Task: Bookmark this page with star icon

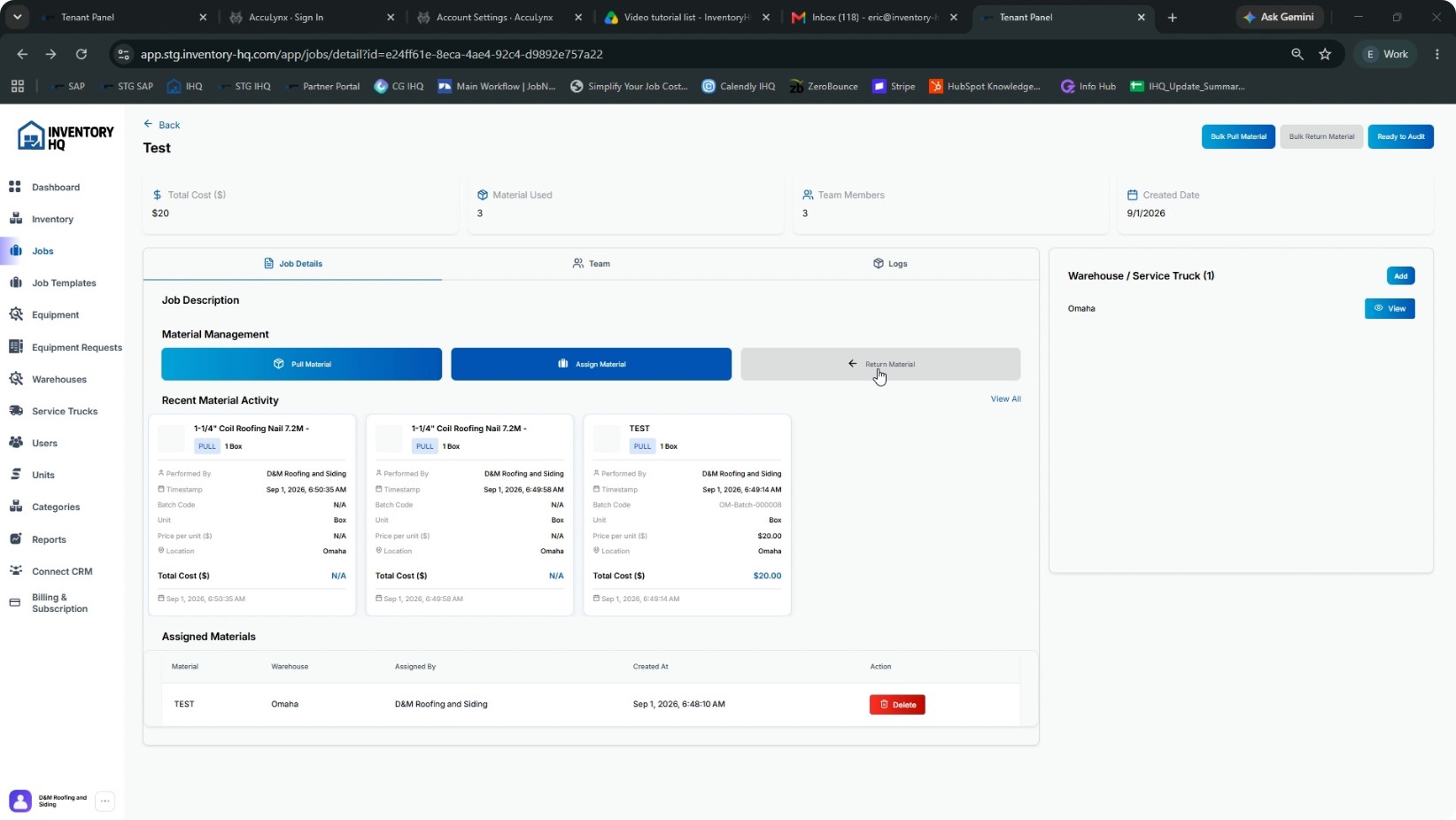Action: [x=1325, y=54]
